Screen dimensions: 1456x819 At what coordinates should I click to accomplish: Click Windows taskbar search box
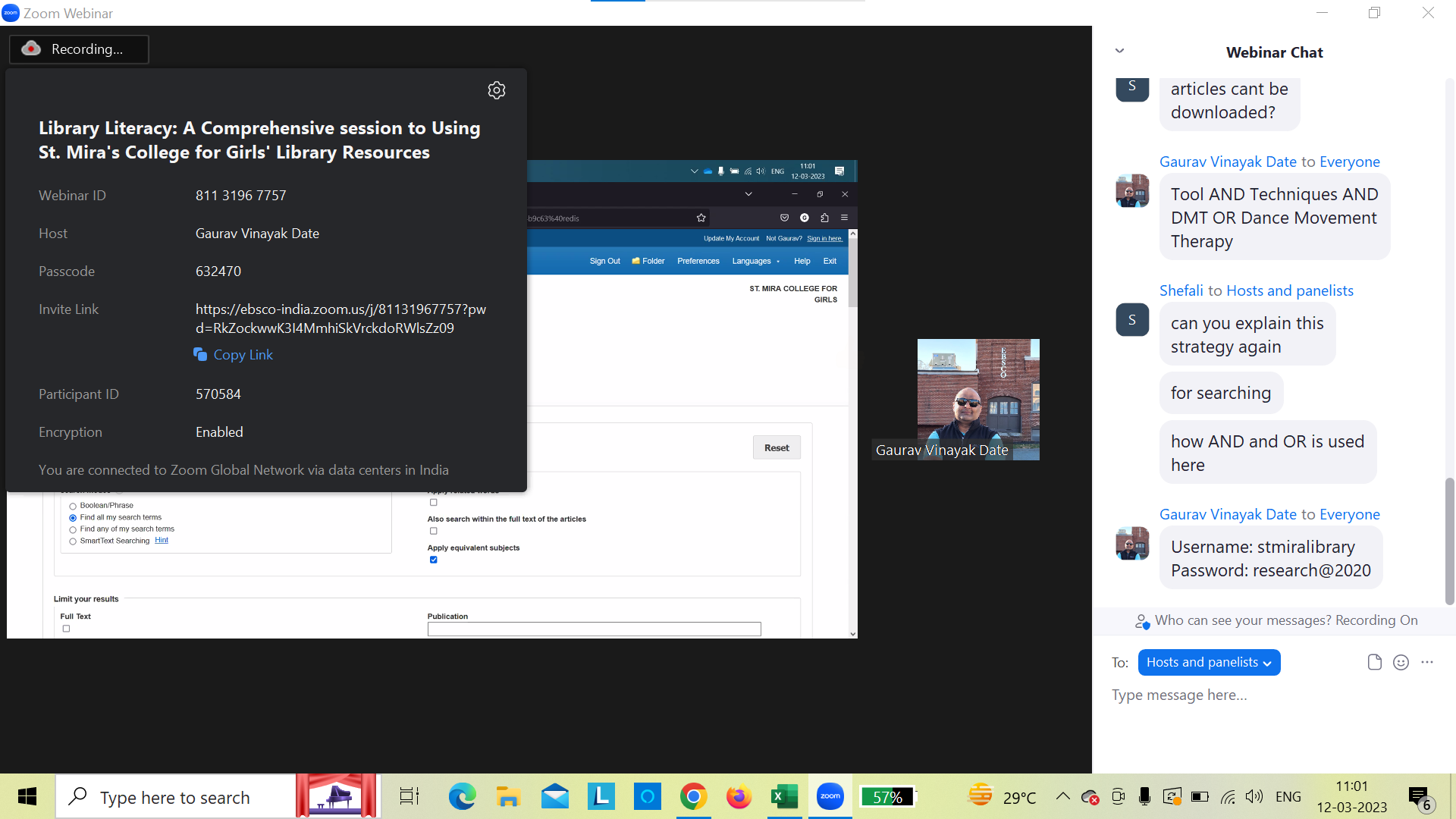[x=175, y=796]
